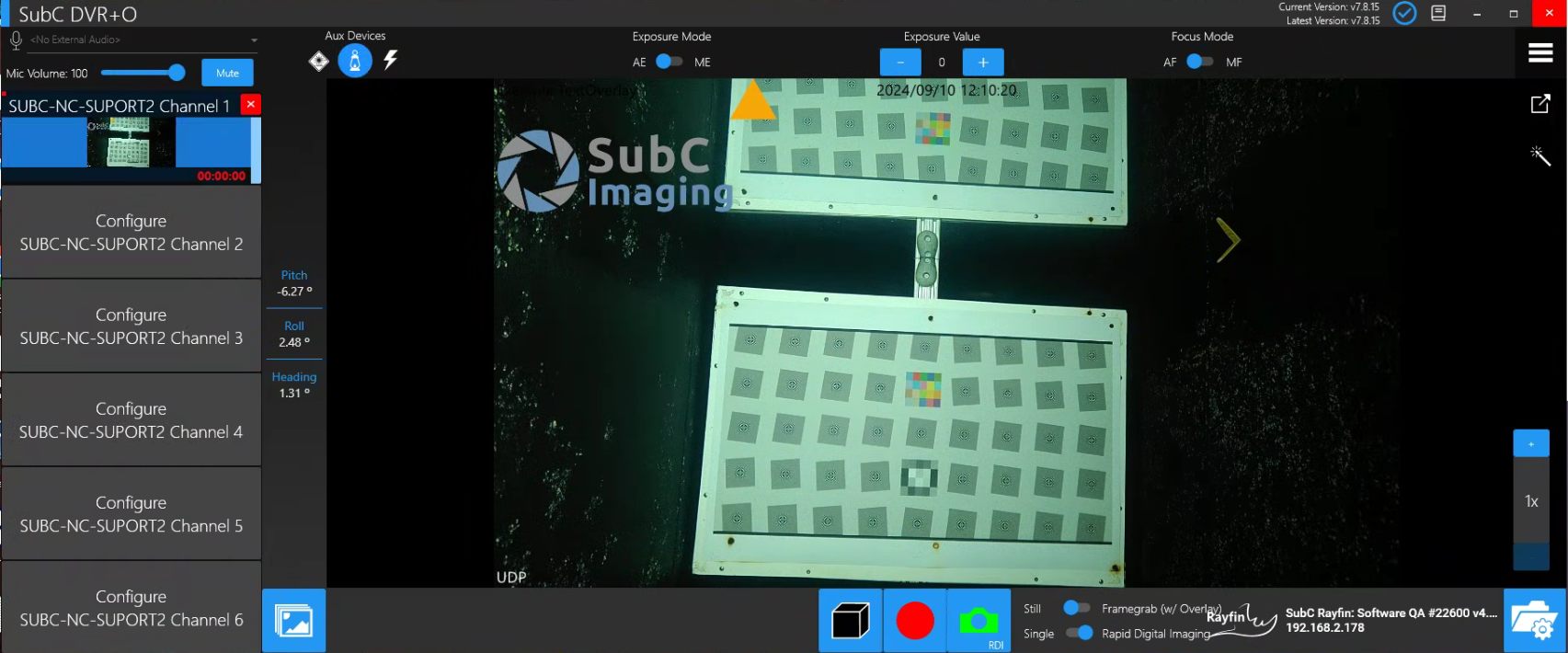Take a still with the green camera icon
Viewport: 1568px width, 653px height.
click(979, 621)
